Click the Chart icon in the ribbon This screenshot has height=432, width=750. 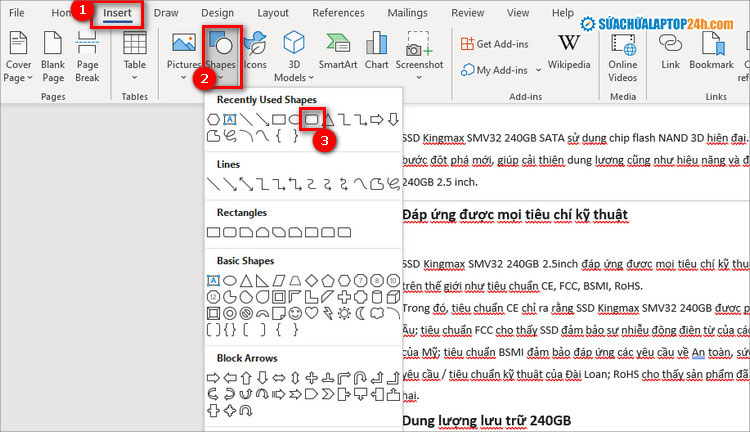(377, 52)
